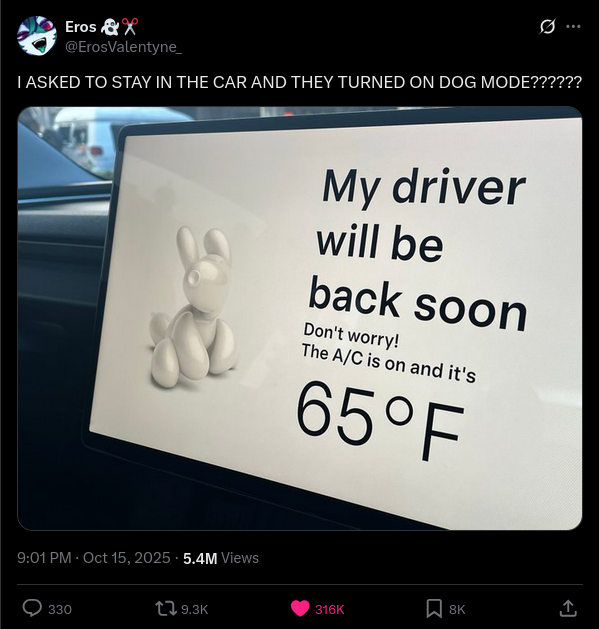Unlike the post via pink heart

click(x=300, y=609)
